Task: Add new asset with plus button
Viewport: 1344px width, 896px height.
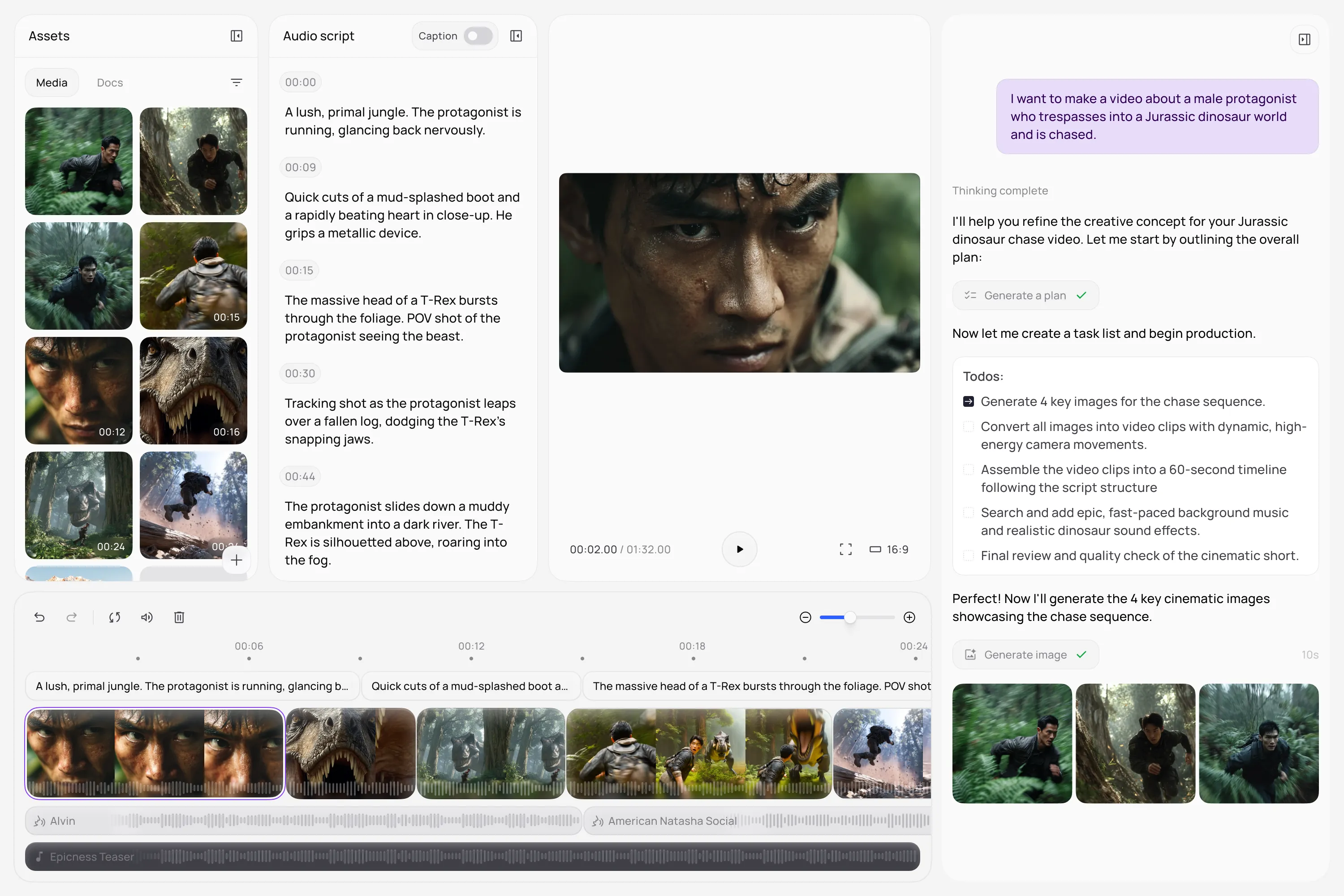Action: (x=236, y=560)
